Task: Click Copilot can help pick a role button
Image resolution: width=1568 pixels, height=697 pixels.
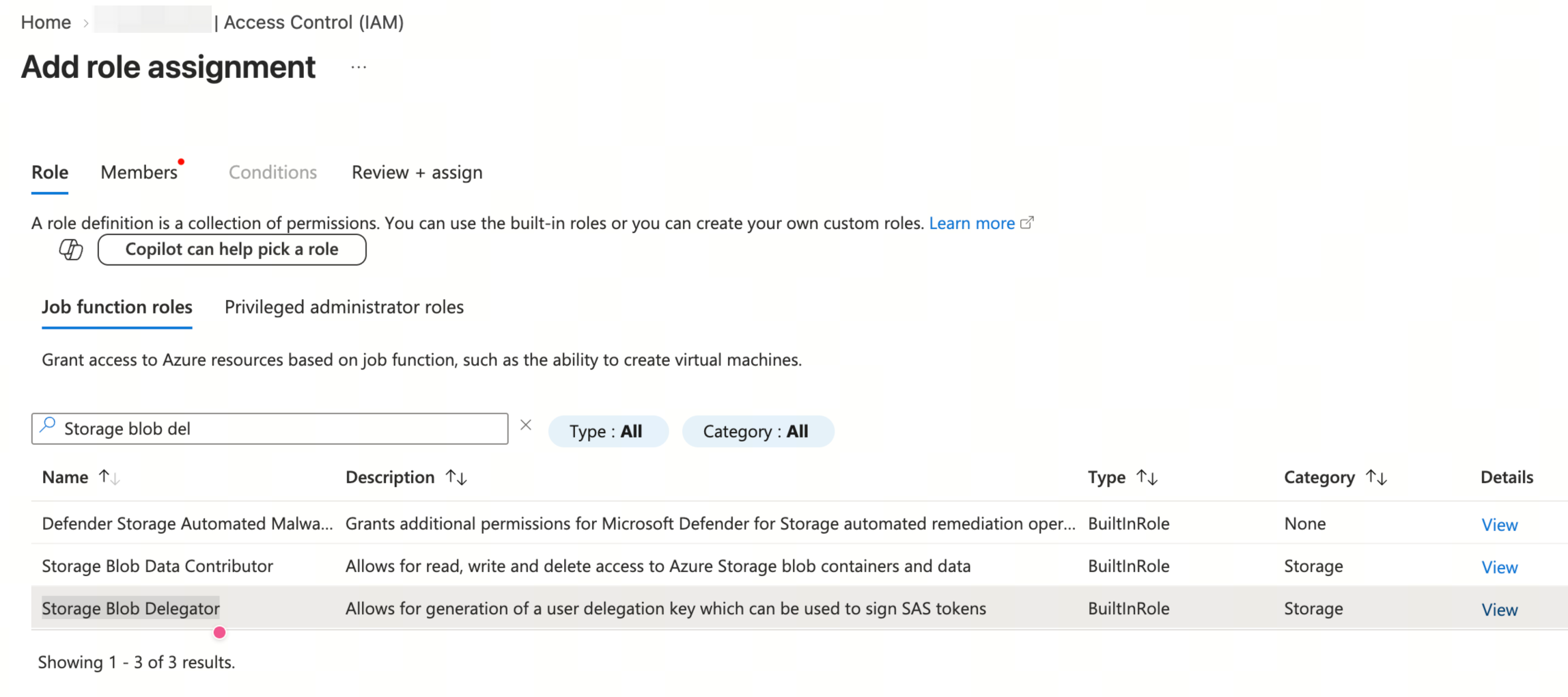Action: pyautogui.click(x=232, y=249)
